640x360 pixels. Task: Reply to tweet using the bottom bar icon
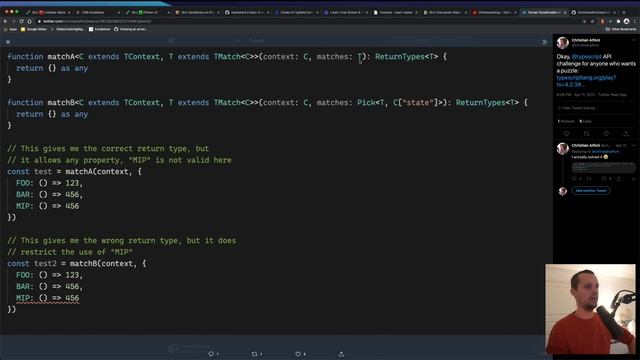(x=211, y=354)
